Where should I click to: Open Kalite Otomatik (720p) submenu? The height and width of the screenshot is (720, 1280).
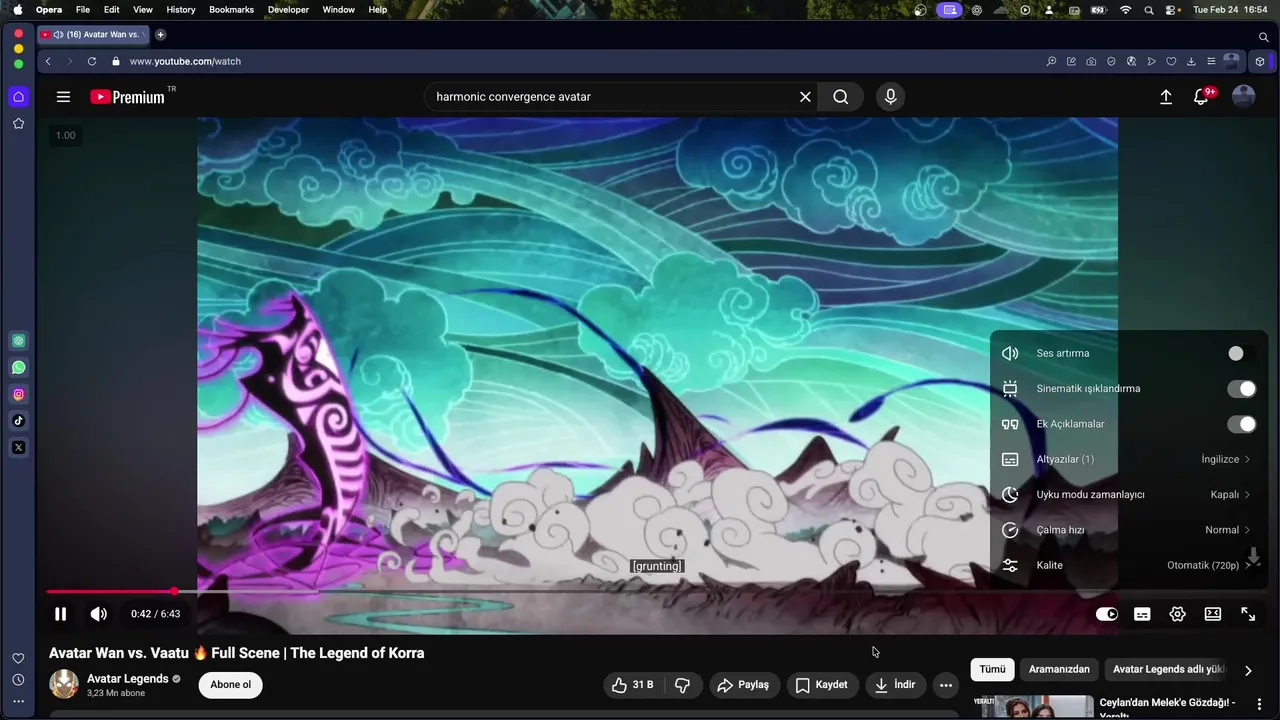pos(1129,565)
